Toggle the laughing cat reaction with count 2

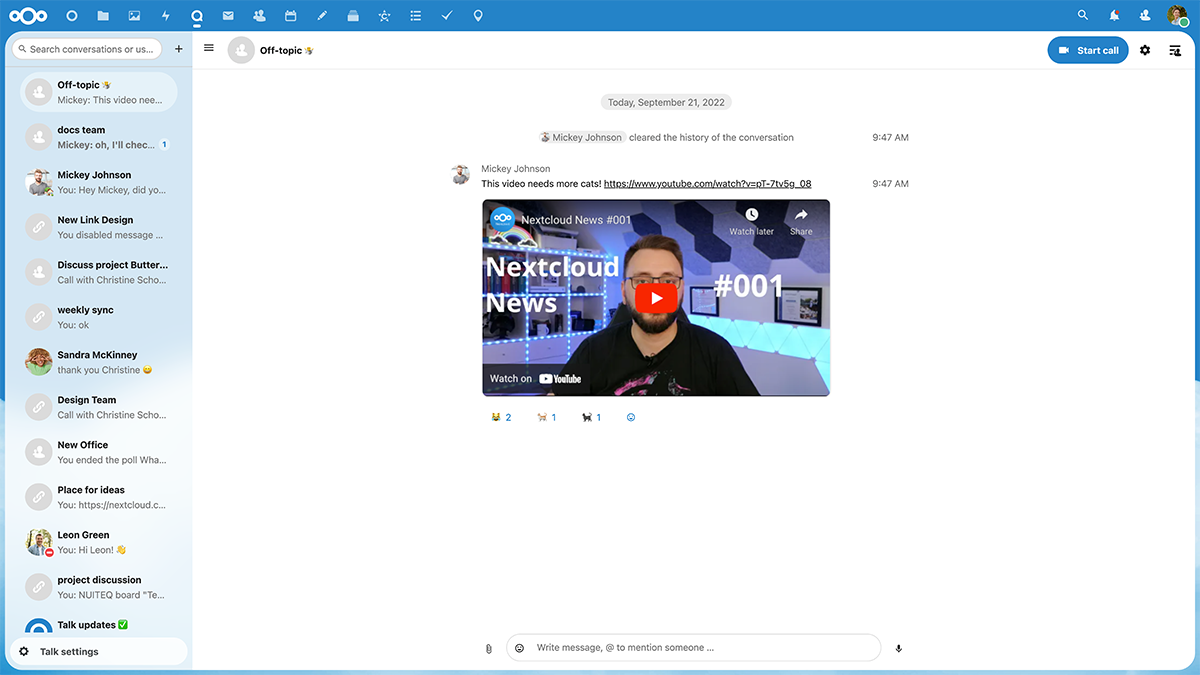click(501, 417)
